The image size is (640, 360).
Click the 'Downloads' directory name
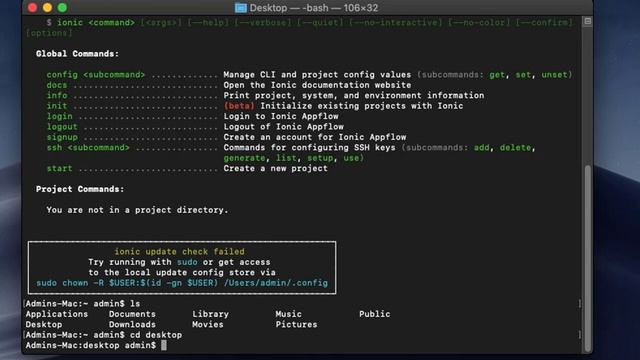(x=132, y=324)
